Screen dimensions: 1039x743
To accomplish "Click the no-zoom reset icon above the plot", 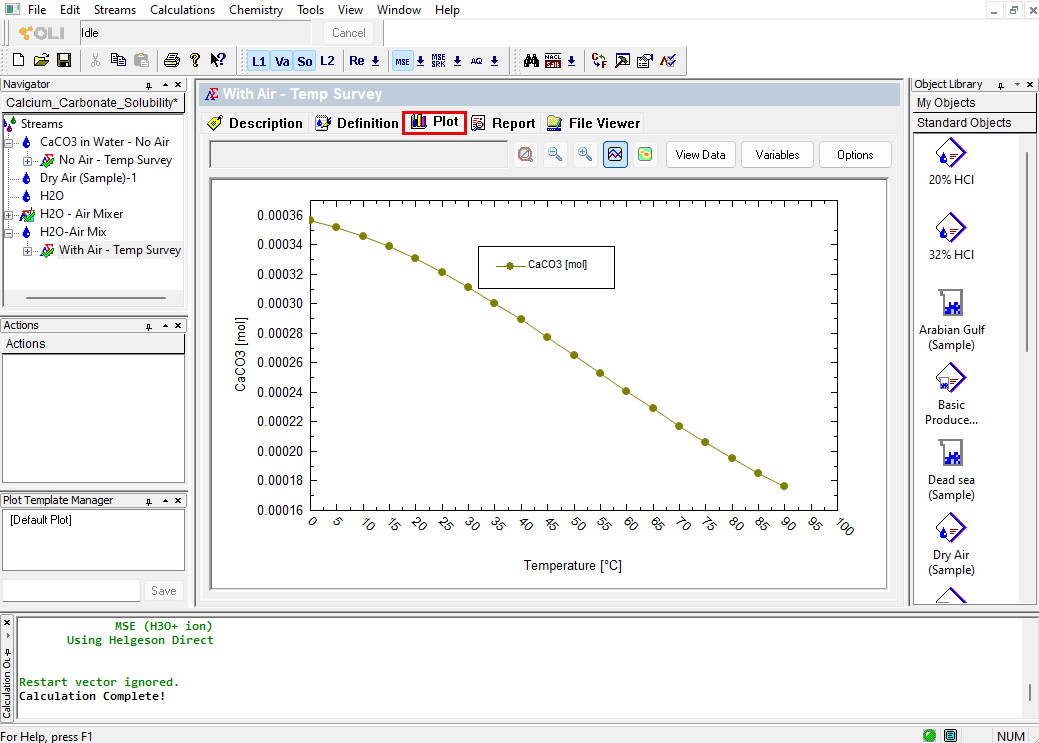I will pyautogui.click(x=525, y=154).
